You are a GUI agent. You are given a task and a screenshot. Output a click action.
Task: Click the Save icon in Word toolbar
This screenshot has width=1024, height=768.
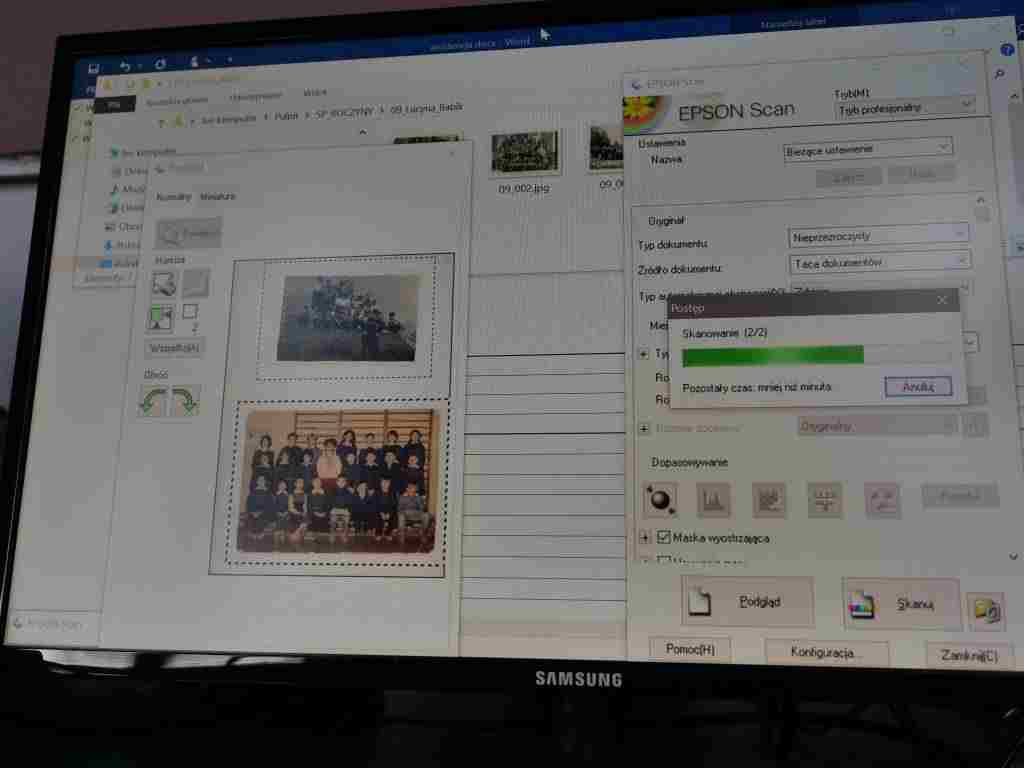[93, 68]
